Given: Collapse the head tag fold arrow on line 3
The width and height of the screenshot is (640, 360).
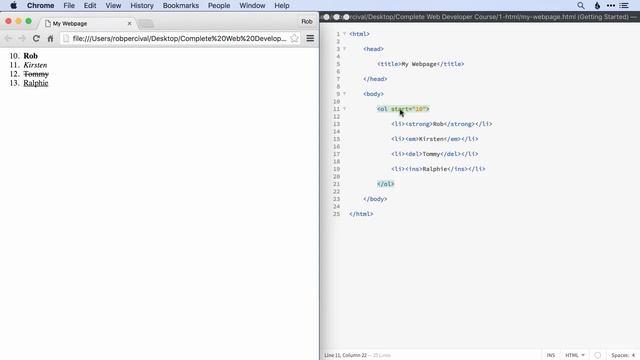Looking at the screenshot, I should [344, 49].
